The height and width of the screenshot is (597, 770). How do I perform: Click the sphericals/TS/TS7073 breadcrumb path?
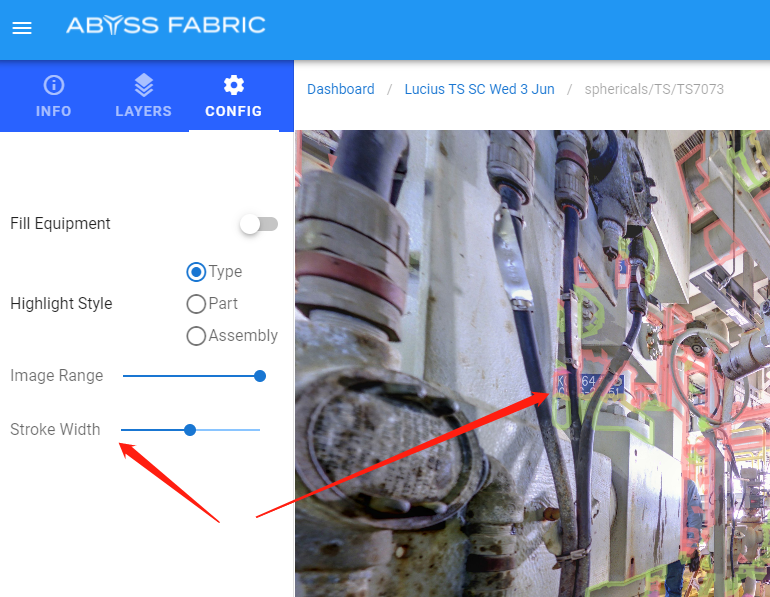[x=655, y=89]
